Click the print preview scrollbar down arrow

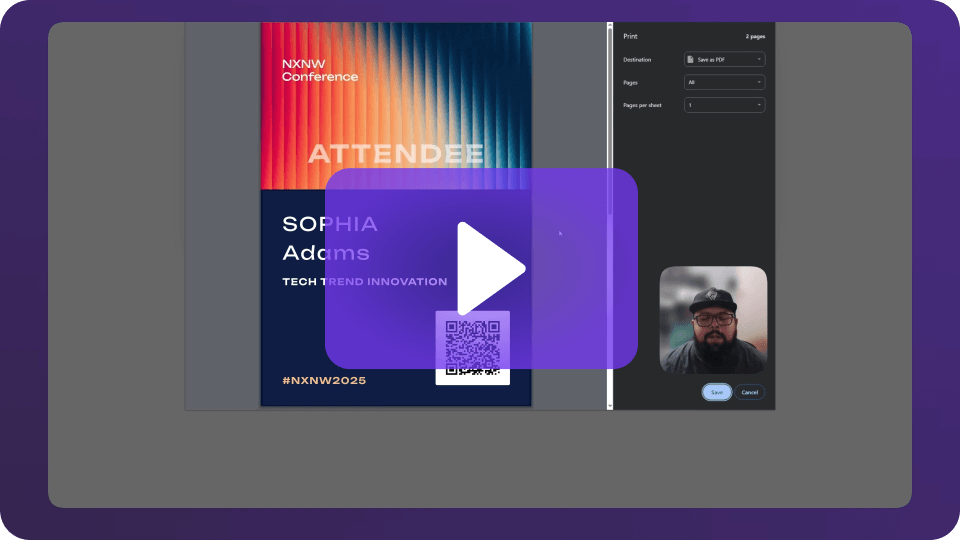(x=610, y=405)
